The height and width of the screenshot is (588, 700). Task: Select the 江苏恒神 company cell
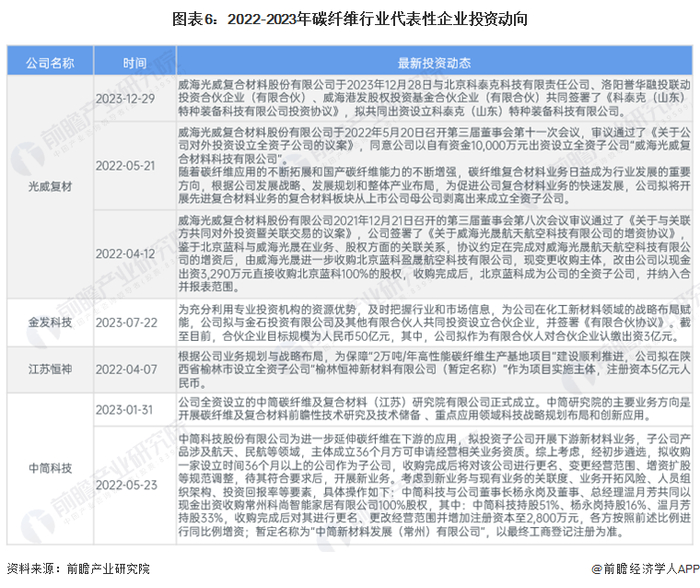50,369
